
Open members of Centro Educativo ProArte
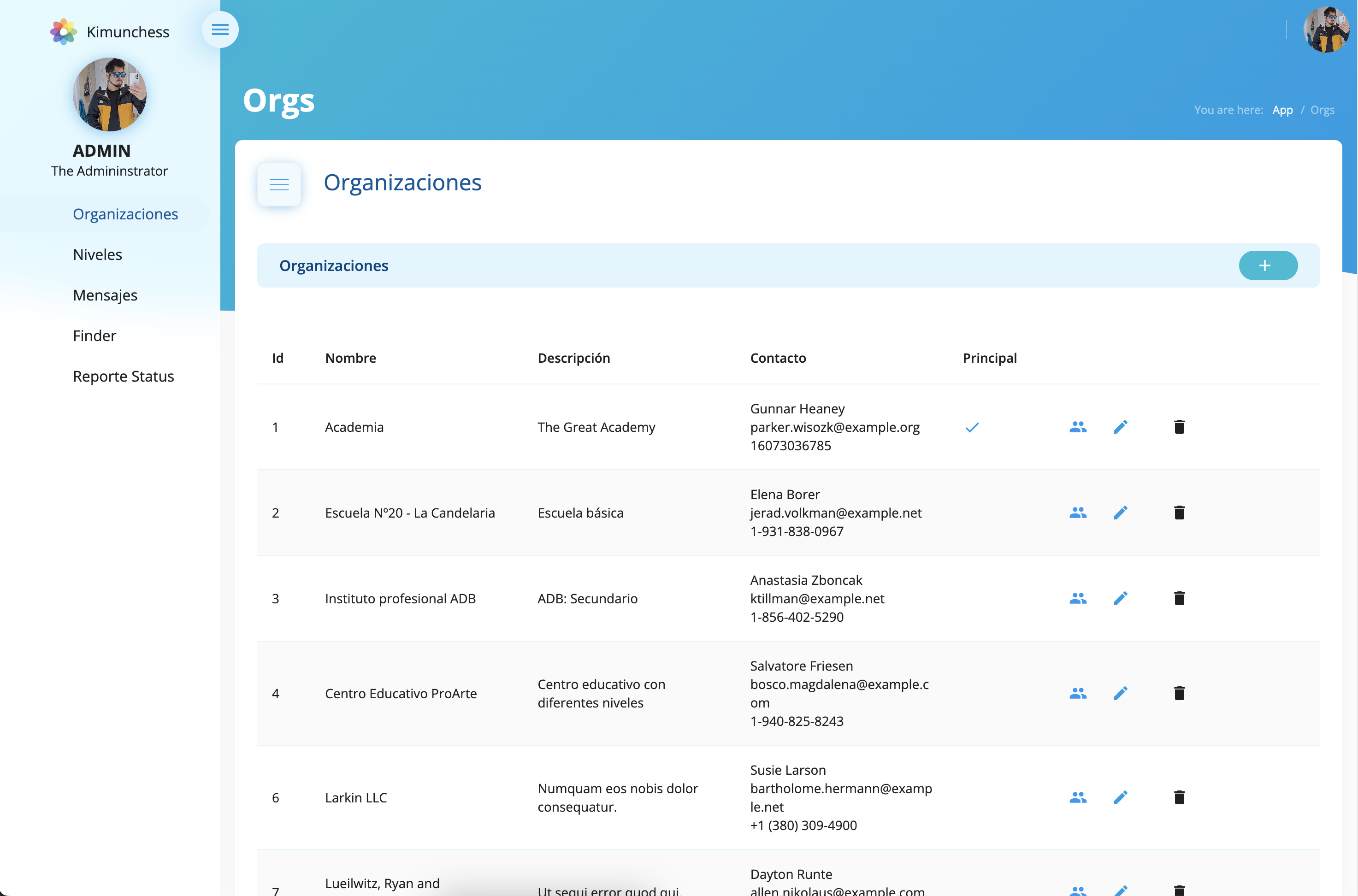tap(1077, 693)
